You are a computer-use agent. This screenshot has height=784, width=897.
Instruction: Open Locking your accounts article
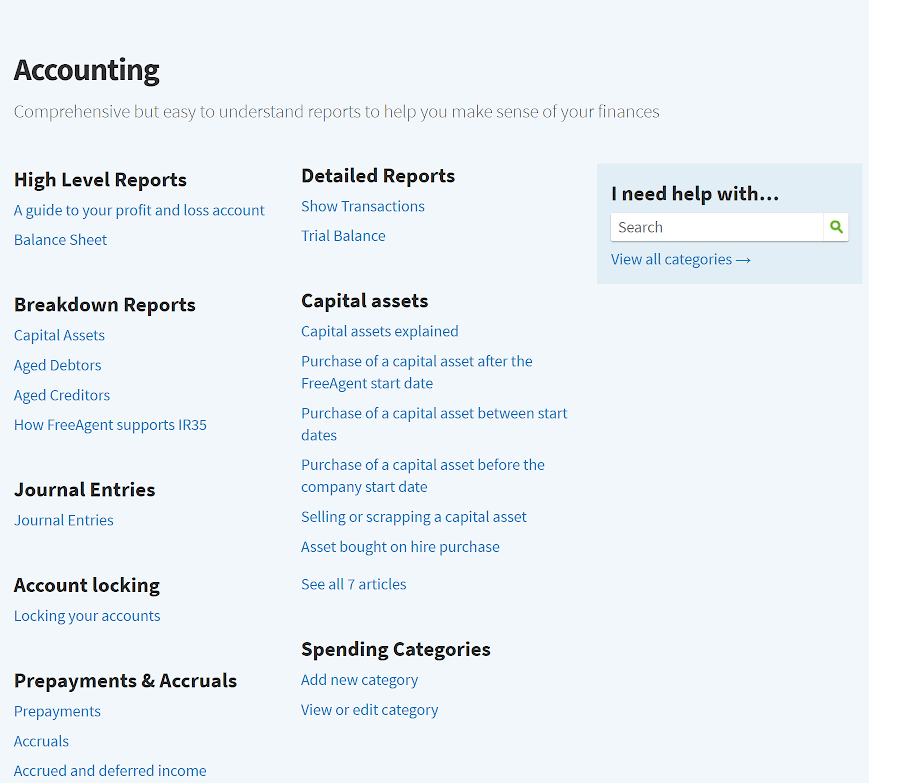tap(87, 616)
